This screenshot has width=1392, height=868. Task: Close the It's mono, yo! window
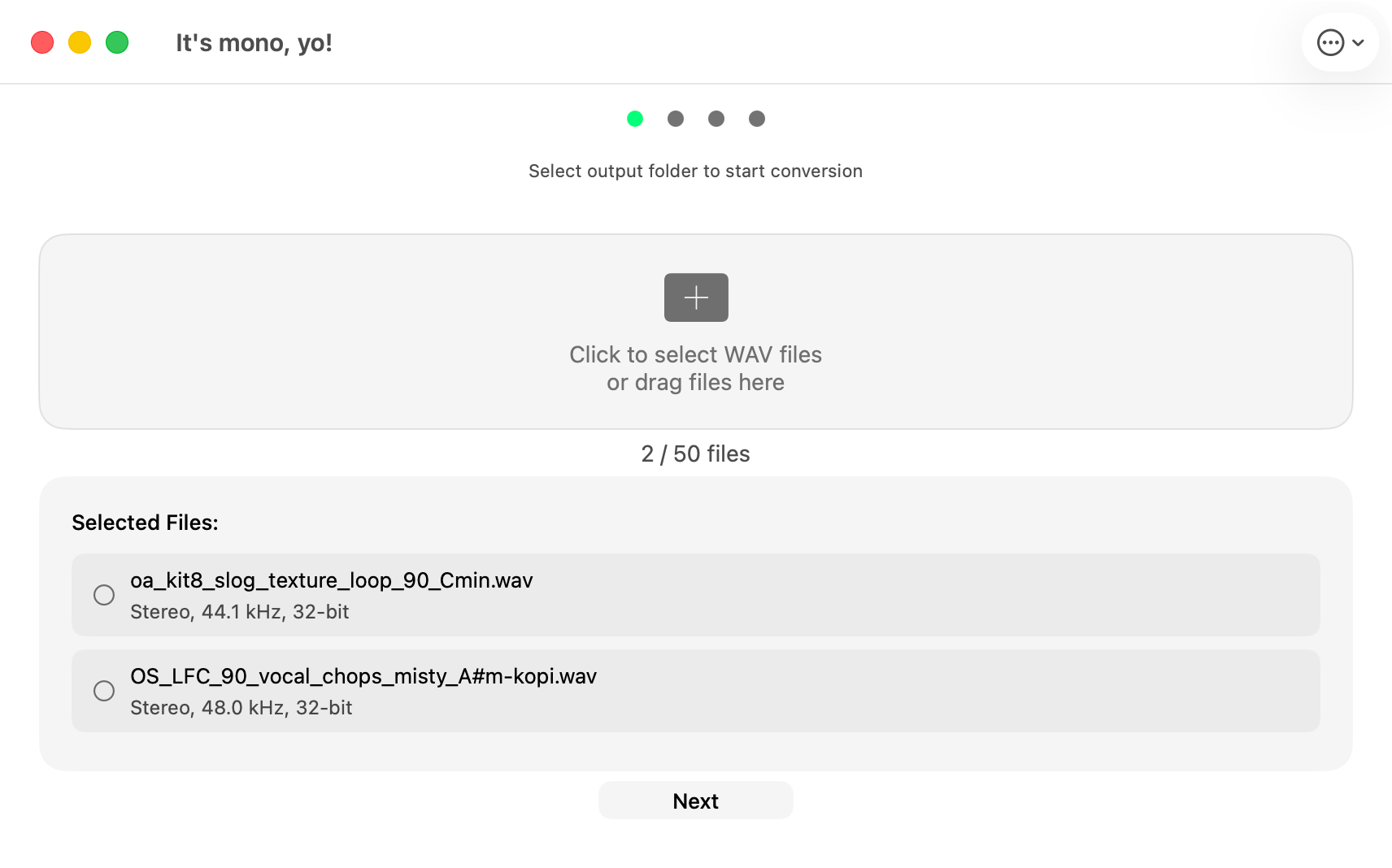coord(42,42)
